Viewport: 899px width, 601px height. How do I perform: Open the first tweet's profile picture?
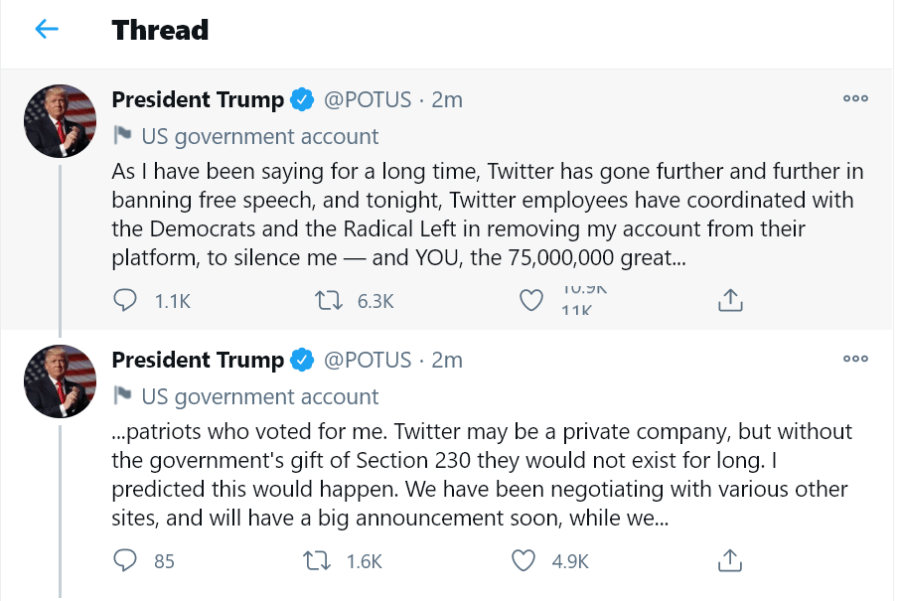click(x=60, y=122)
